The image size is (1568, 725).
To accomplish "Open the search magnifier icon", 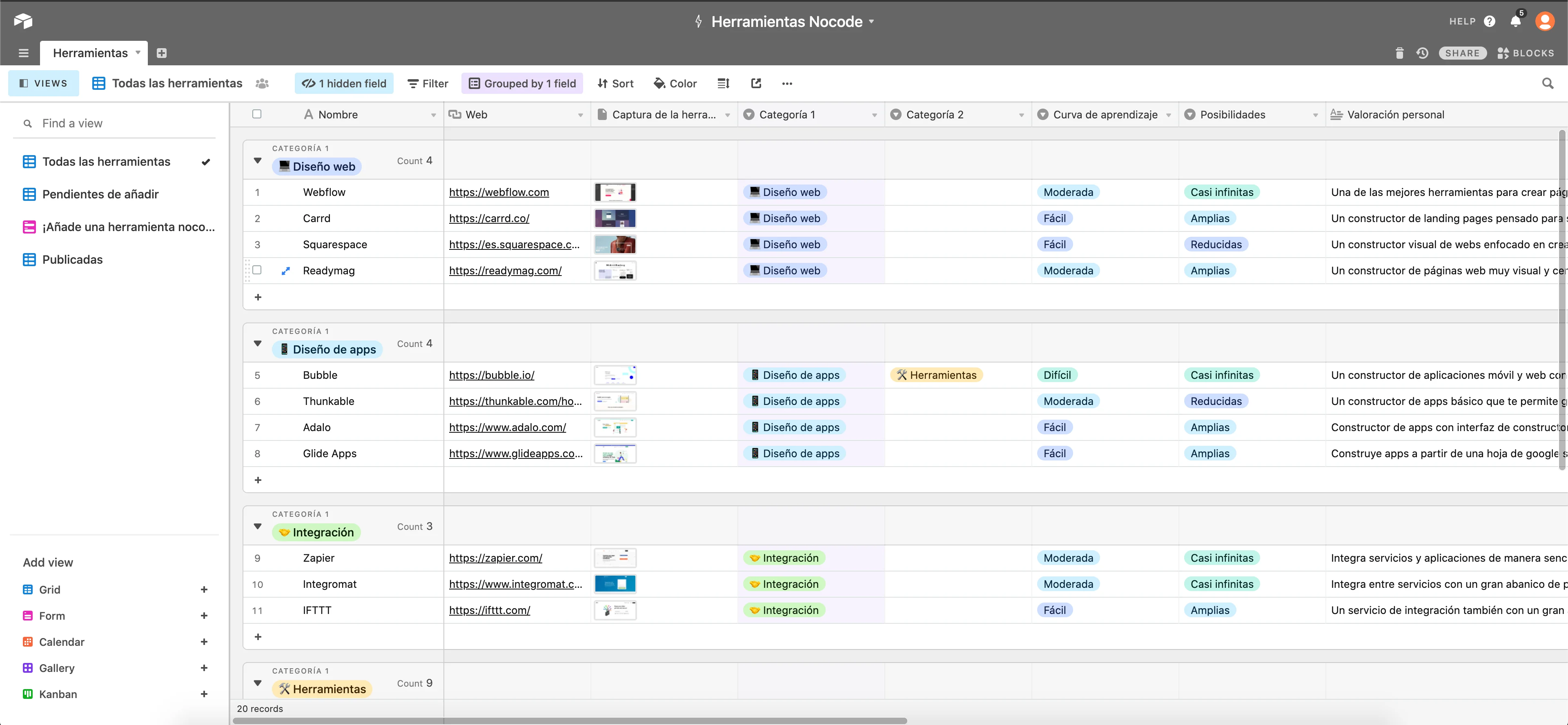I will (1547, 83).
